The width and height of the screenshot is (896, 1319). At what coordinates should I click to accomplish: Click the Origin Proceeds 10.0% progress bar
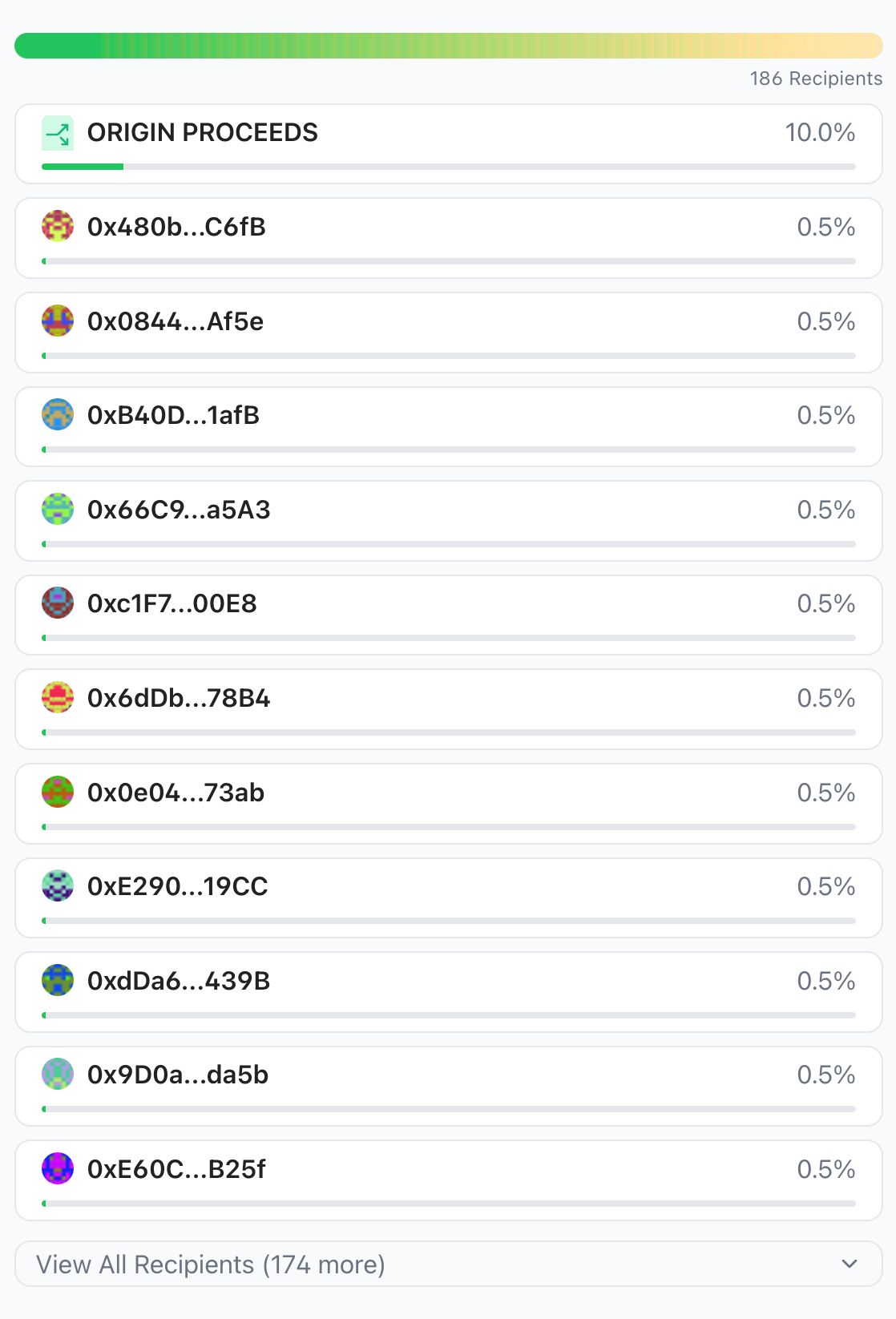pos(449,167)
